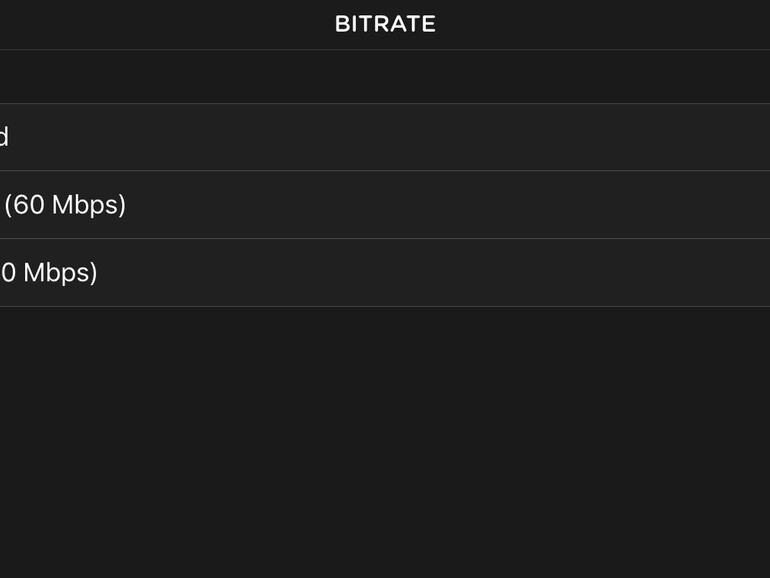Tap the "0 Mbps)" text label

[49, 273]
